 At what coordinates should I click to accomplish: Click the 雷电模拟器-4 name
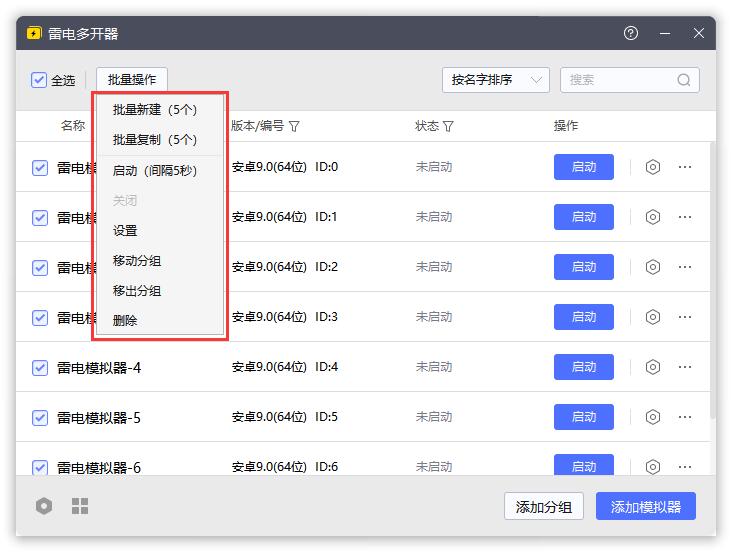[x=100, y=369]
